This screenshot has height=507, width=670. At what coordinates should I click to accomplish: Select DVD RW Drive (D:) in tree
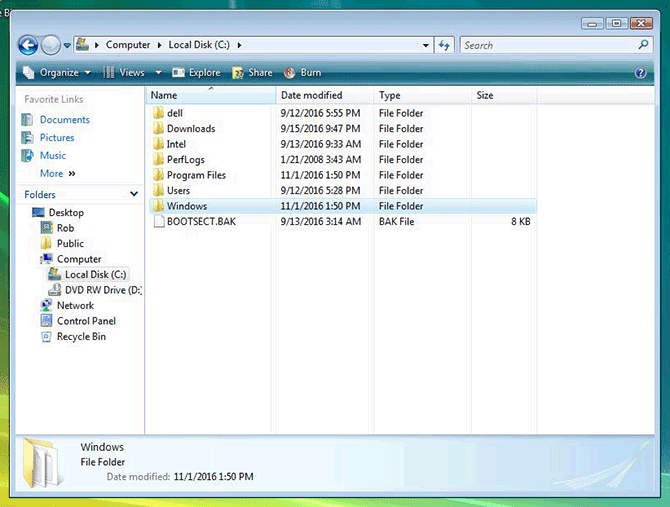103,290
